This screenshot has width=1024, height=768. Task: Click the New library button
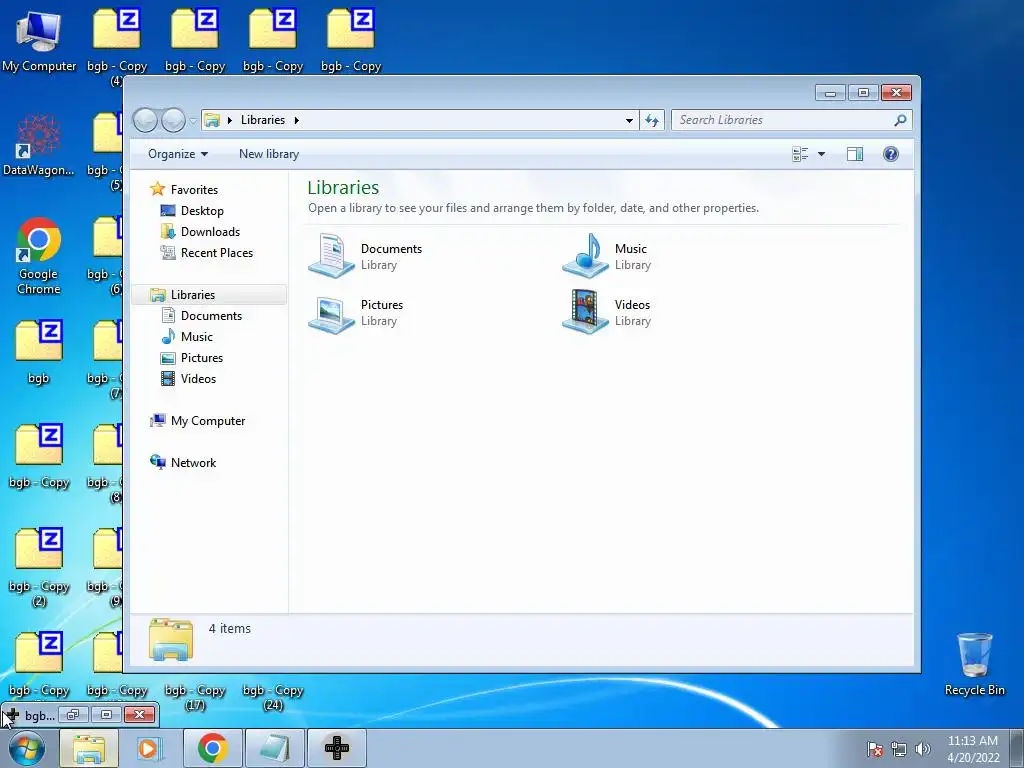pos(268,154)
